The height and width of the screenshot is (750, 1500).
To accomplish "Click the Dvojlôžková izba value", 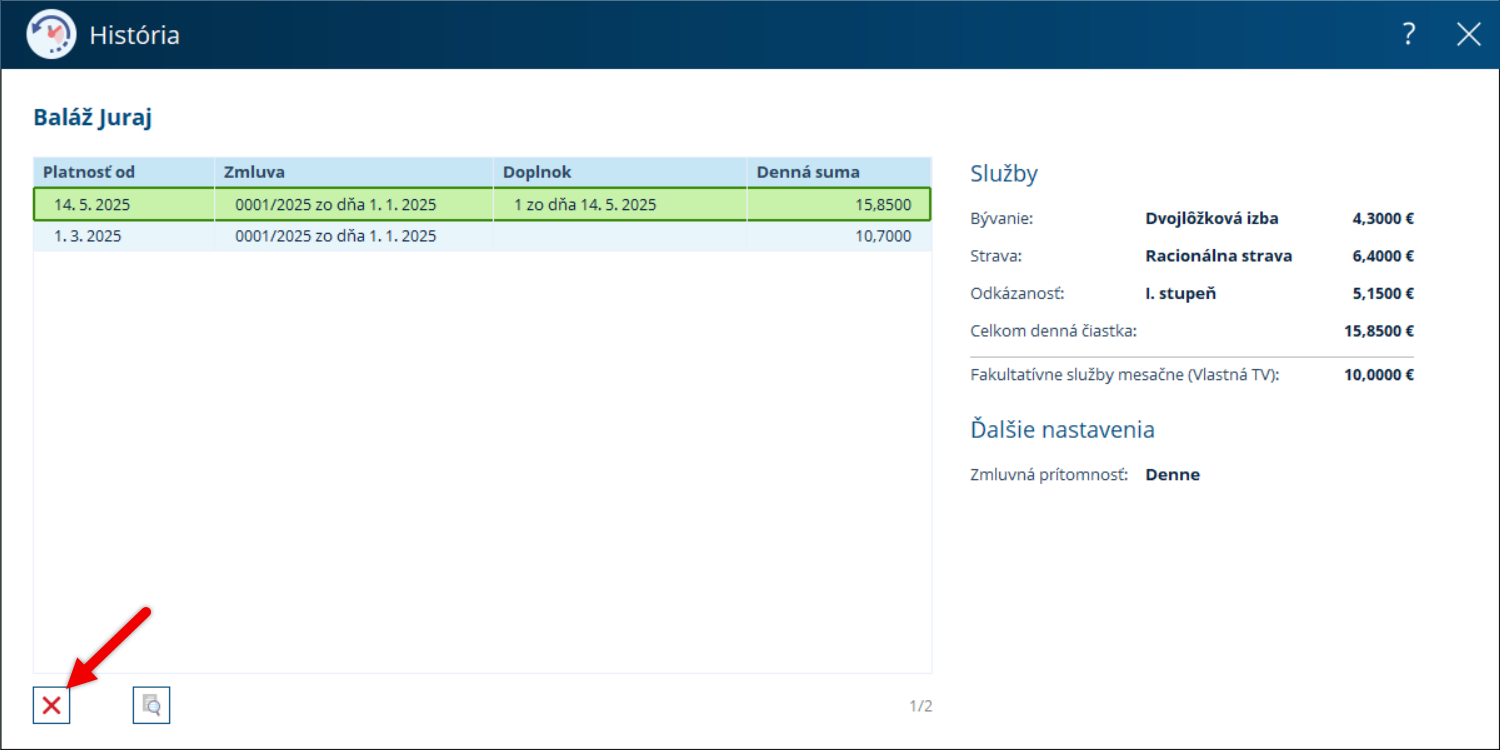I will coord(1212,218).
